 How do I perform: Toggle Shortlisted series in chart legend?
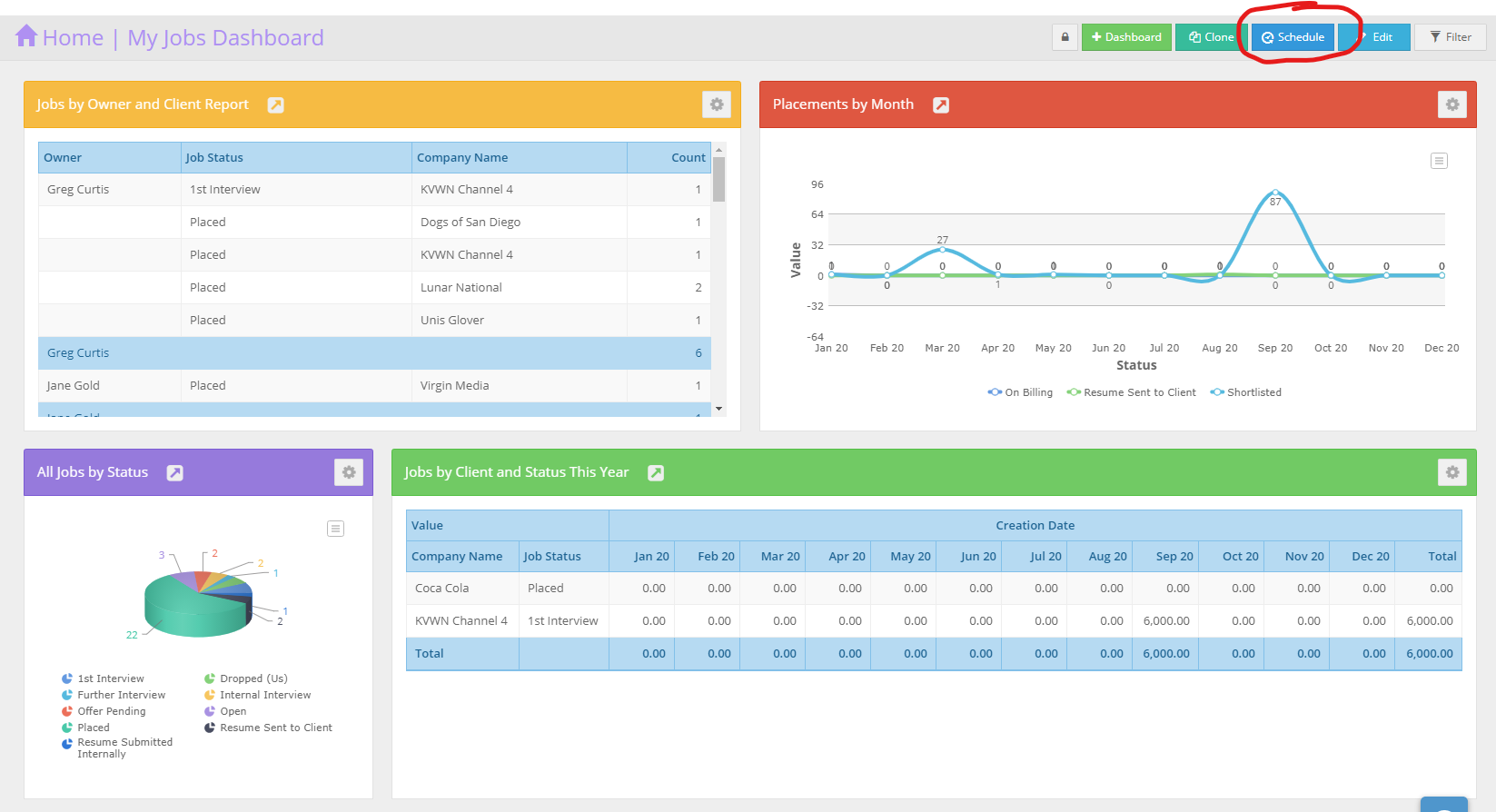[1246, 392]
